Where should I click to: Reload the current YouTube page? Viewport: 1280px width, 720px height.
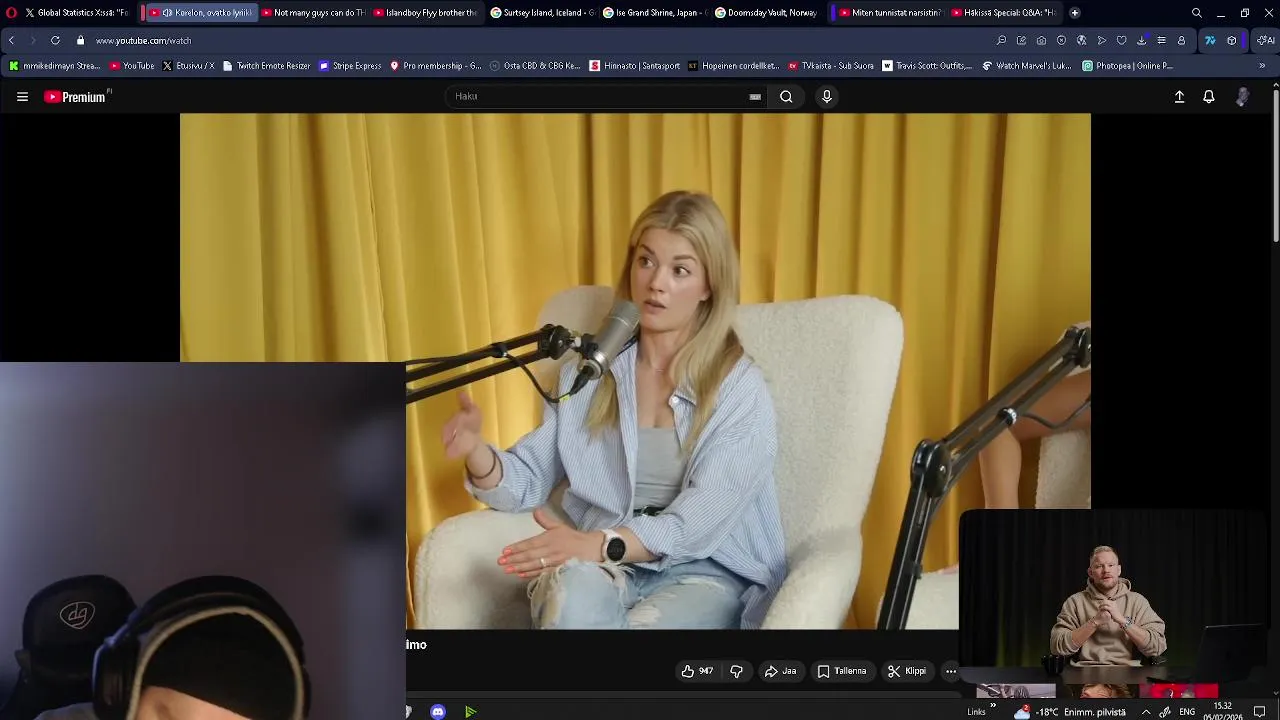point(55,40)
